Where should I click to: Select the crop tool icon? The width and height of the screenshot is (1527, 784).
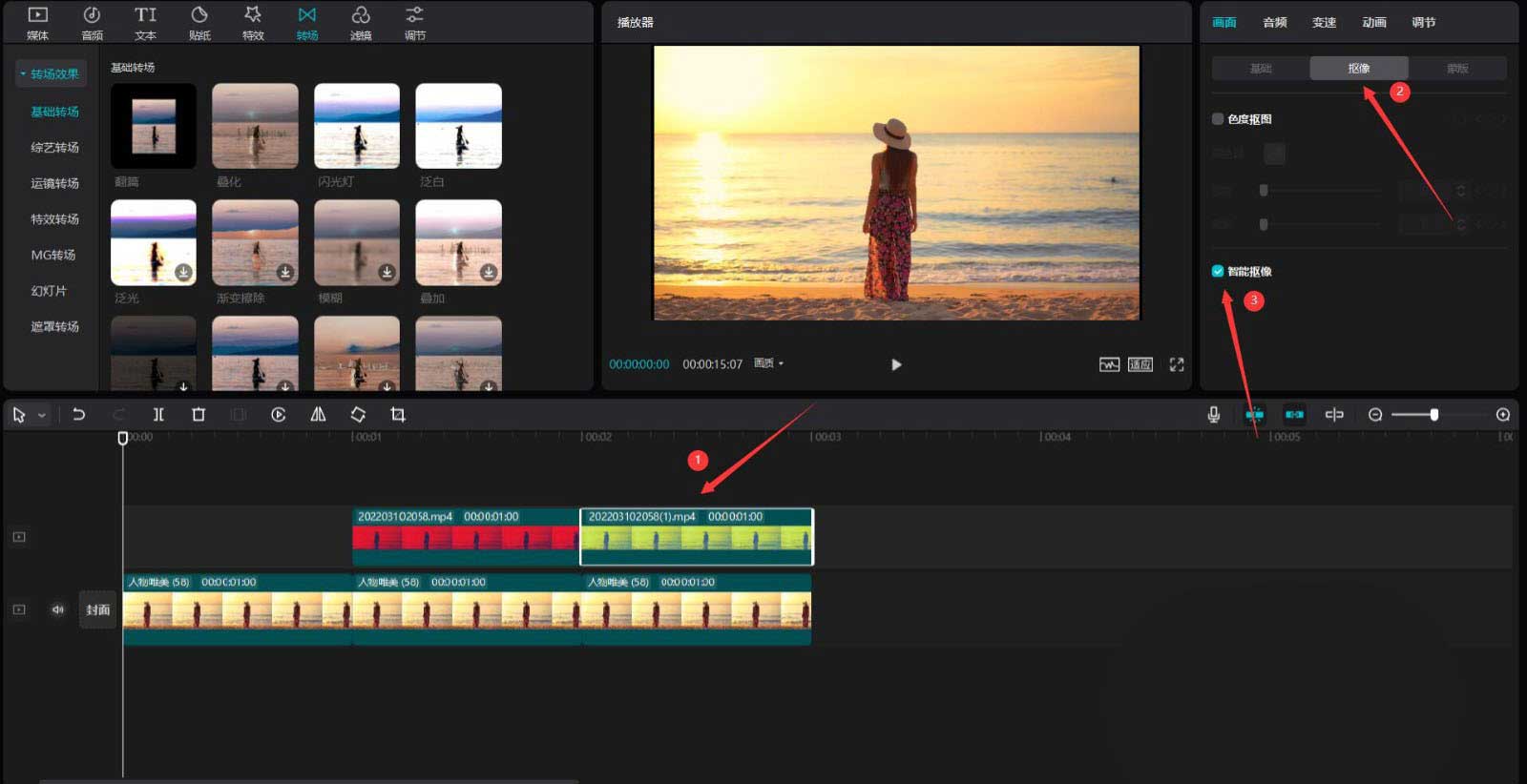pyautogui.click(x=398, y=415)
